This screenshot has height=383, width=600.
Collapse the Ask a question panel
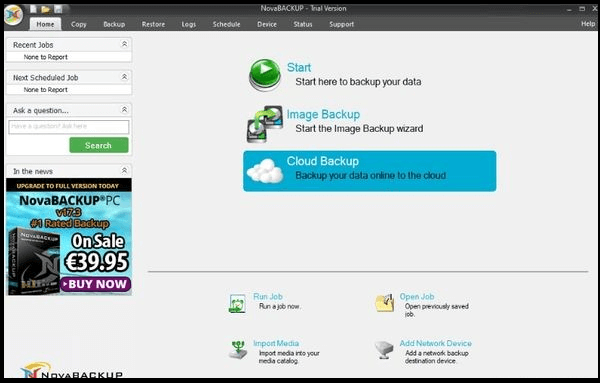[124, 110]
